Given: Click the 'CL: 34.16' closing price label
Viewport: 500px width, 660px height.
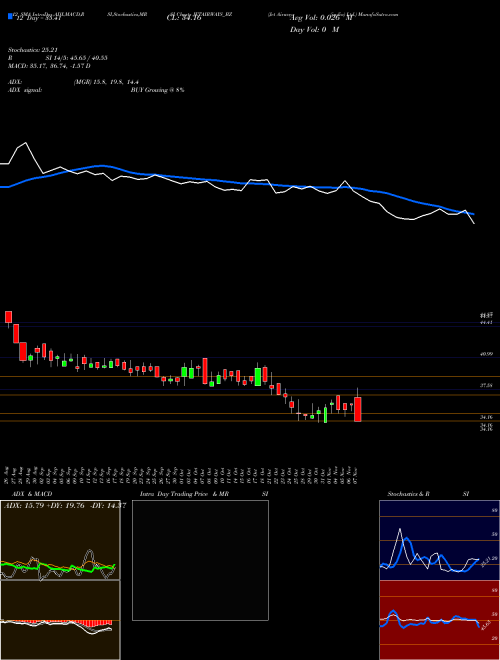Looking at the screenshot, I should click(184, 18).
